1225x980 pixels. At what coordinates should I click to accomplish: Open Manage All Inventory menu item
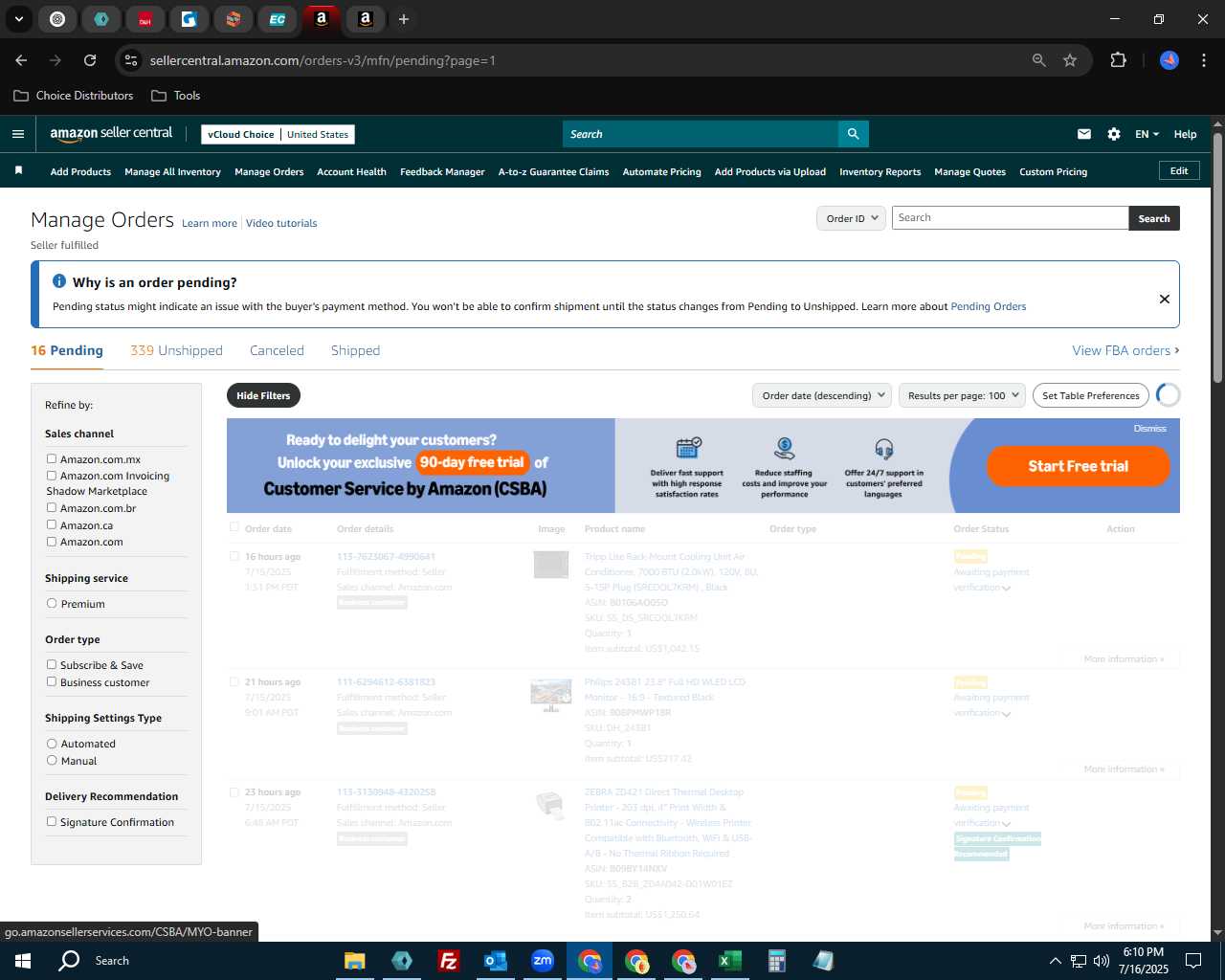(x=172, y=172)
